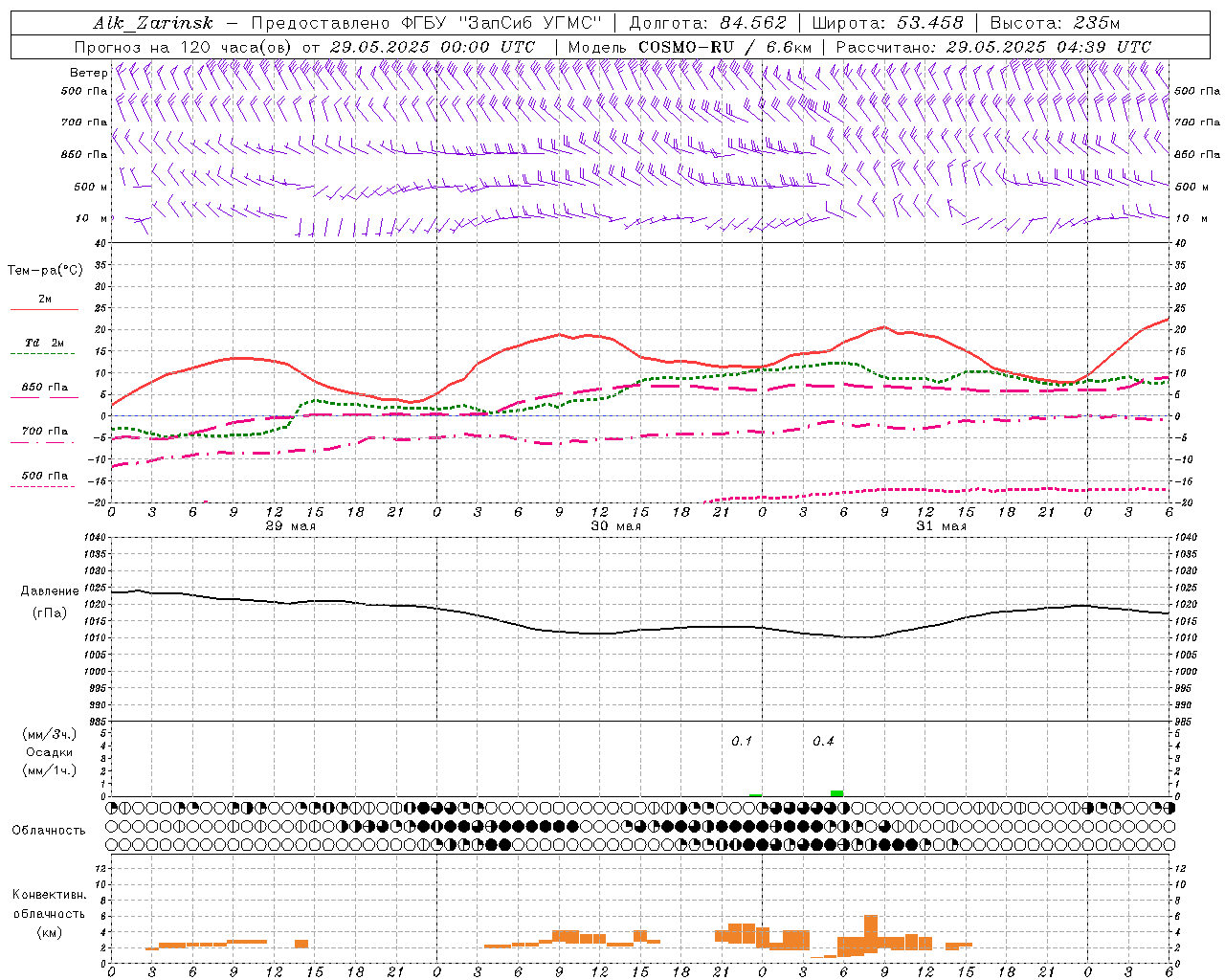Click the 850 гПа temperature legend label
This screenshot has width=1225, height=980.
point(45,388)
